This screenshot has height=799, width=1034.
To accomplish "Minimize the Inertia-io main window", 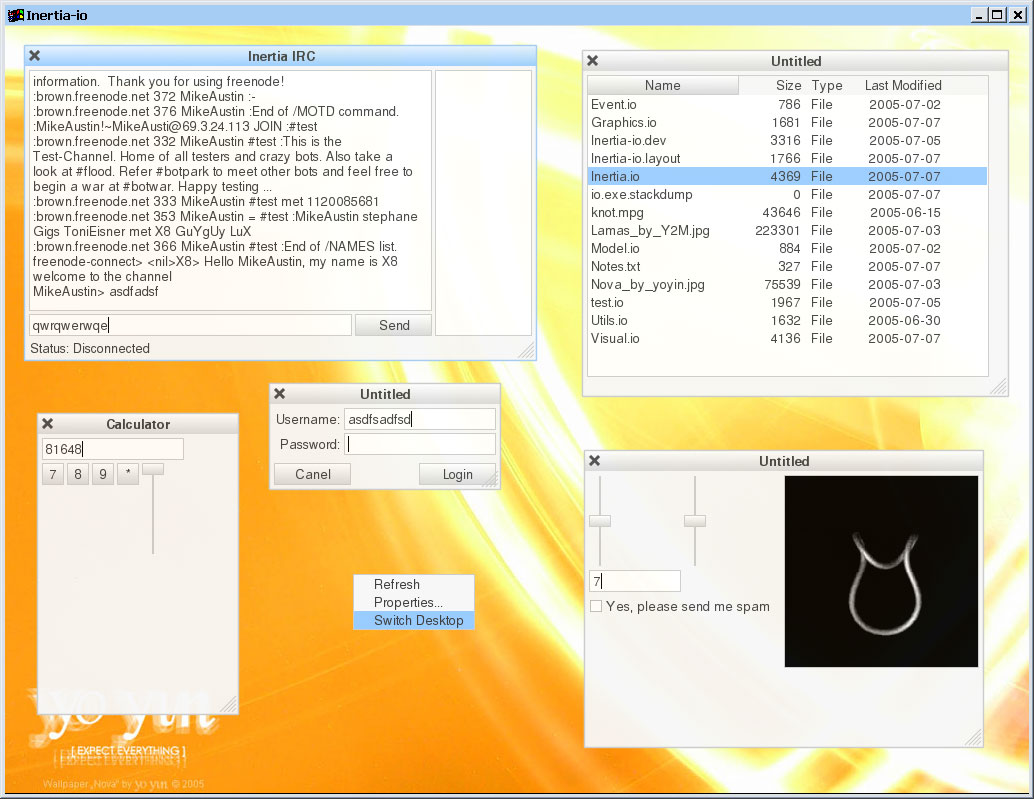I will (x=979, y=15).
